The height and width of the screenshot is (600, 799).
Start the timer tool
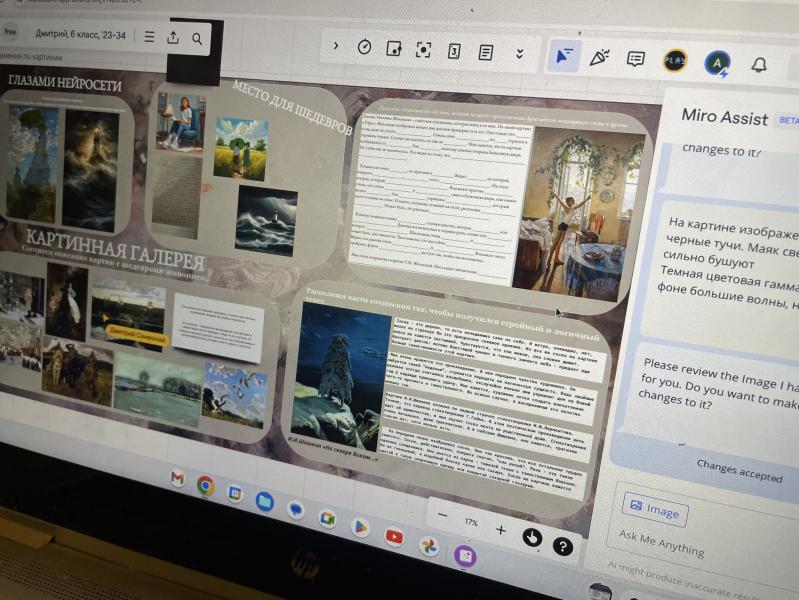pyautogui.click(x=364, y=47)
